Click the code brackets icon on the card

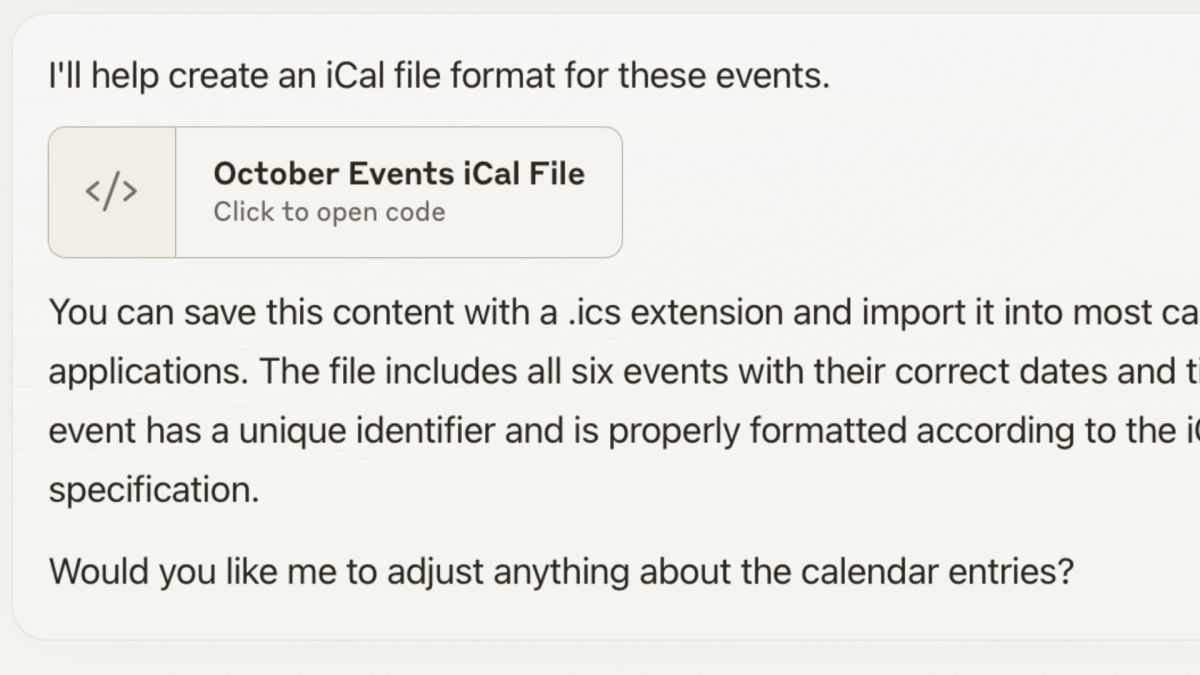point(112,192)
